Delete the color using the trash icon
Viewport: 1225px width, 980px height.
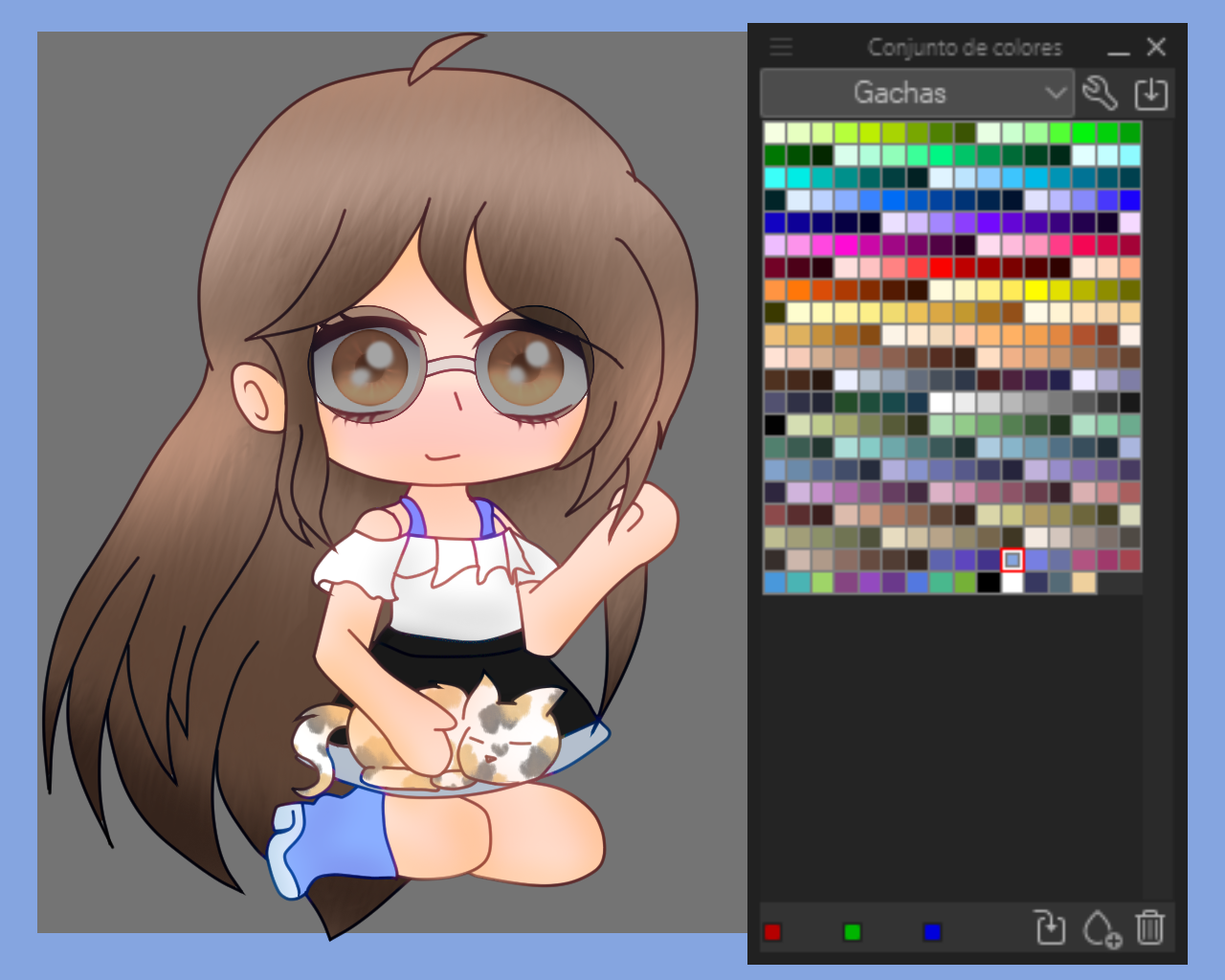click(1150, 928)
